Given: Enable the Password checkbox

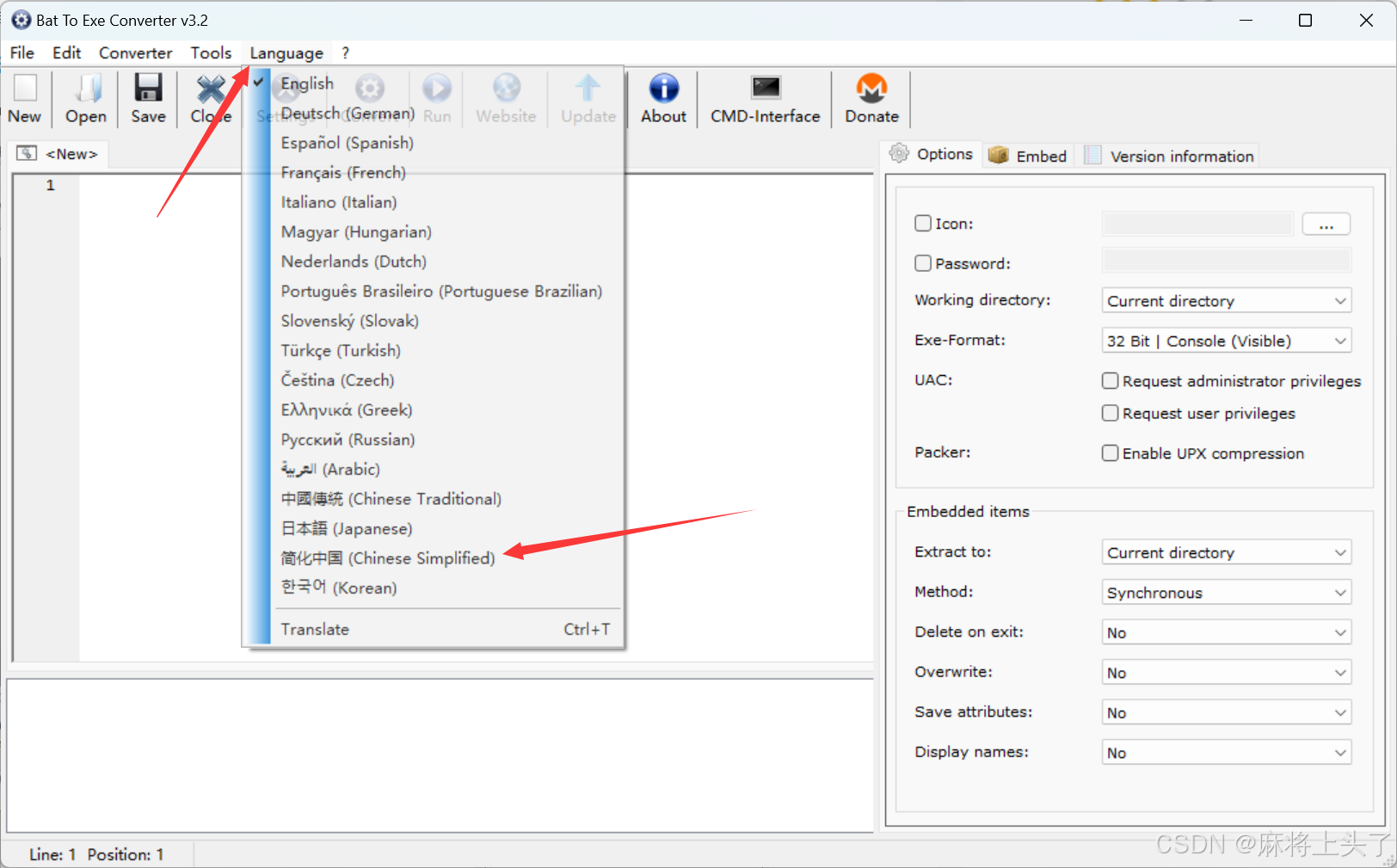Looking at the screenshot, I should click(x=923, y=263).
